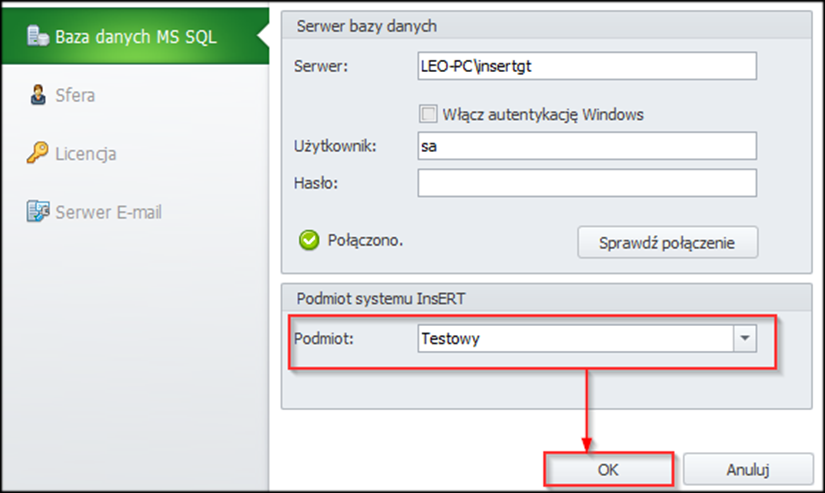Confirm with the OK button
Screen dimensions: 825x493
point(608,469)
